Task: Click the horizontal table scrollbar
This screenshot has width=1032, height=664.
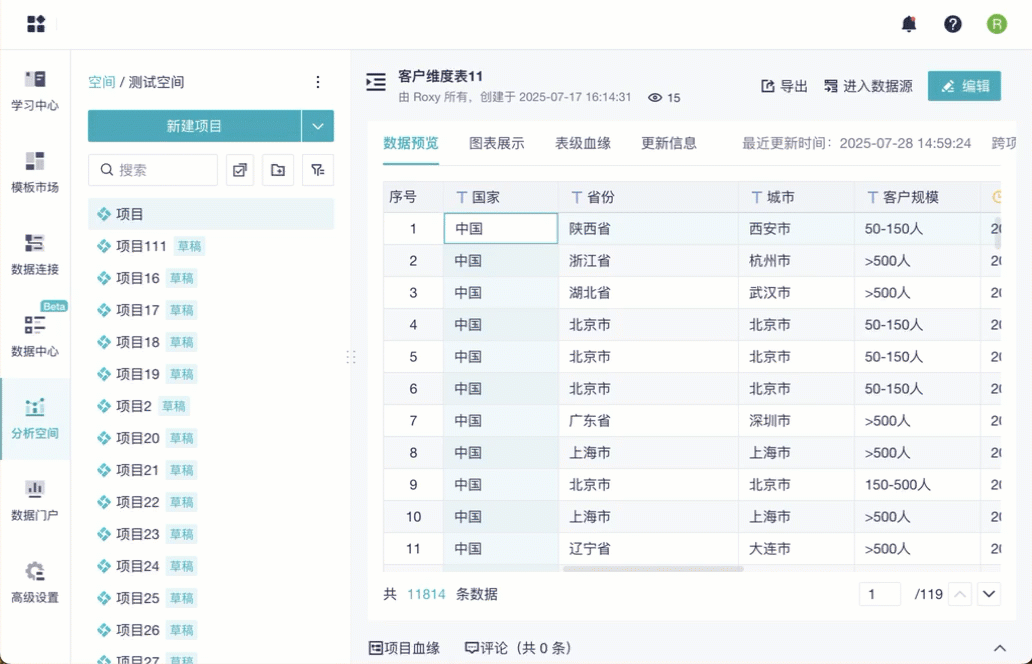Action: pyautogui.click(x=653, y=569)
